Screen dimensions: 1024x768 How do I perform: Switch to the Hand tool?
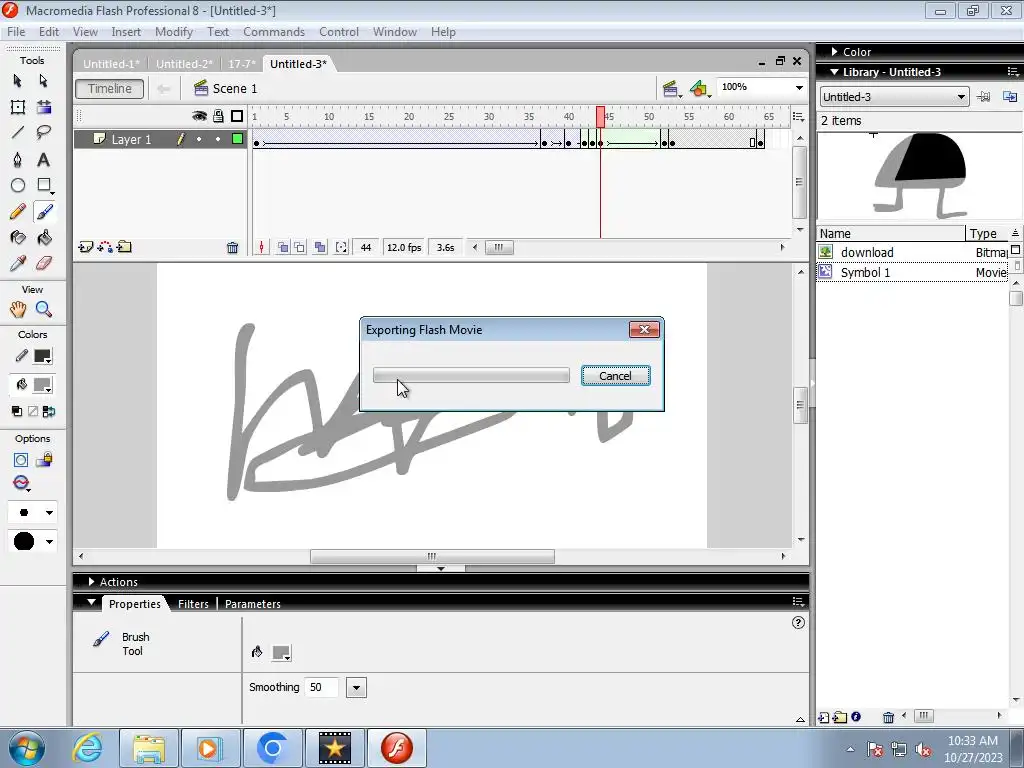[x=18, y=309]
